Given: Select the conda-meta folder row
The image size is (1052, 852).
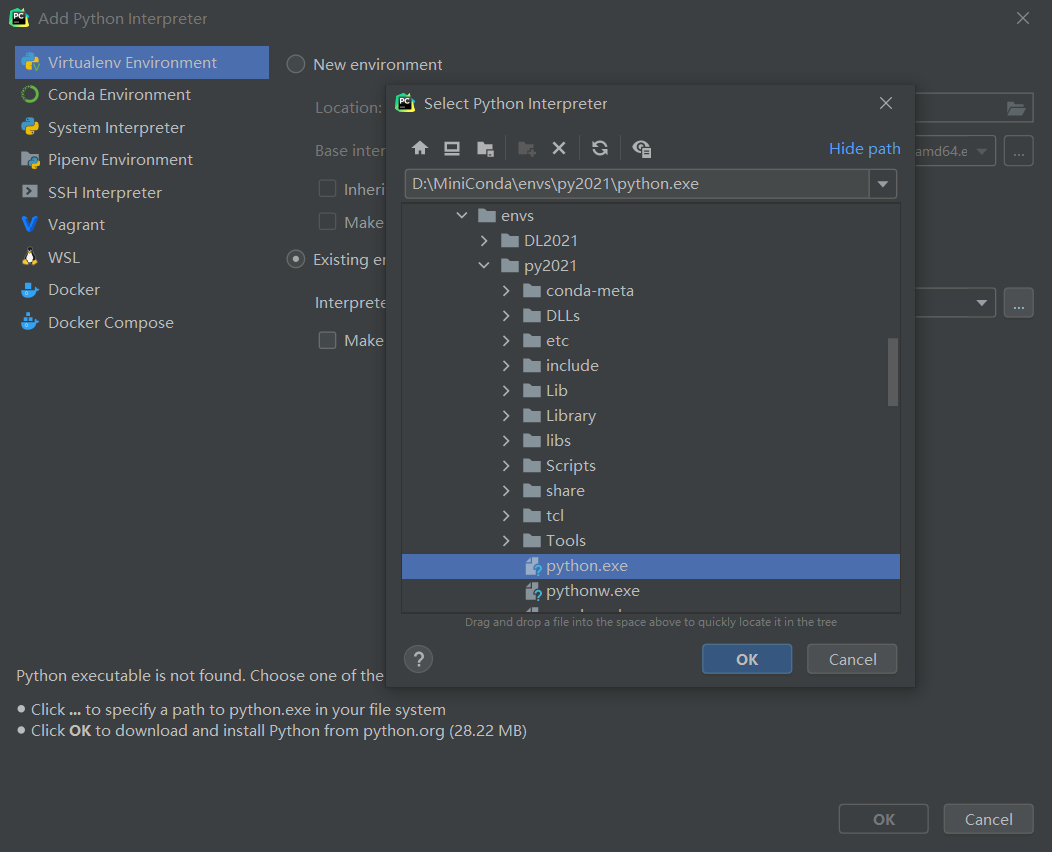Looking at the screenshot, I should (651, 290).
